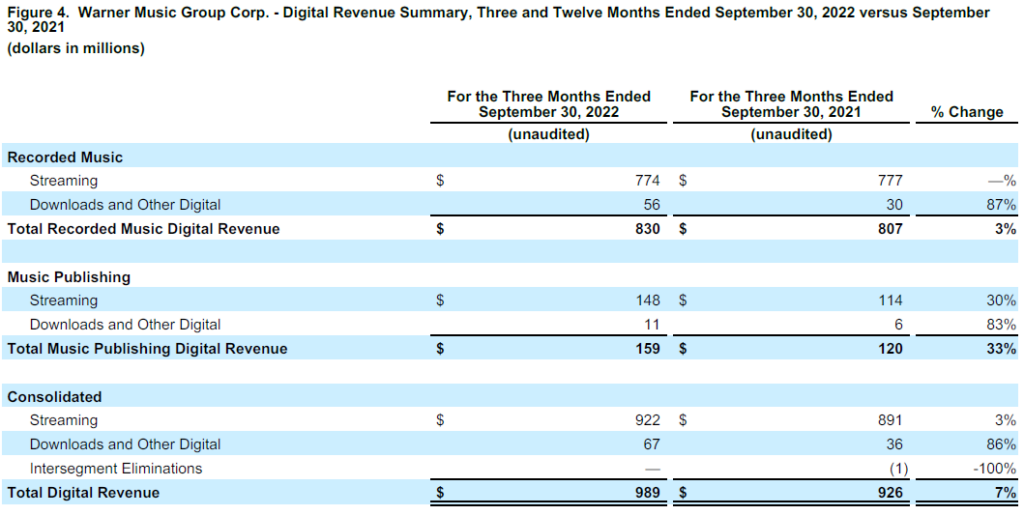Select 'Total Recorded Music Digital Revenue' row label

point(143,229)
